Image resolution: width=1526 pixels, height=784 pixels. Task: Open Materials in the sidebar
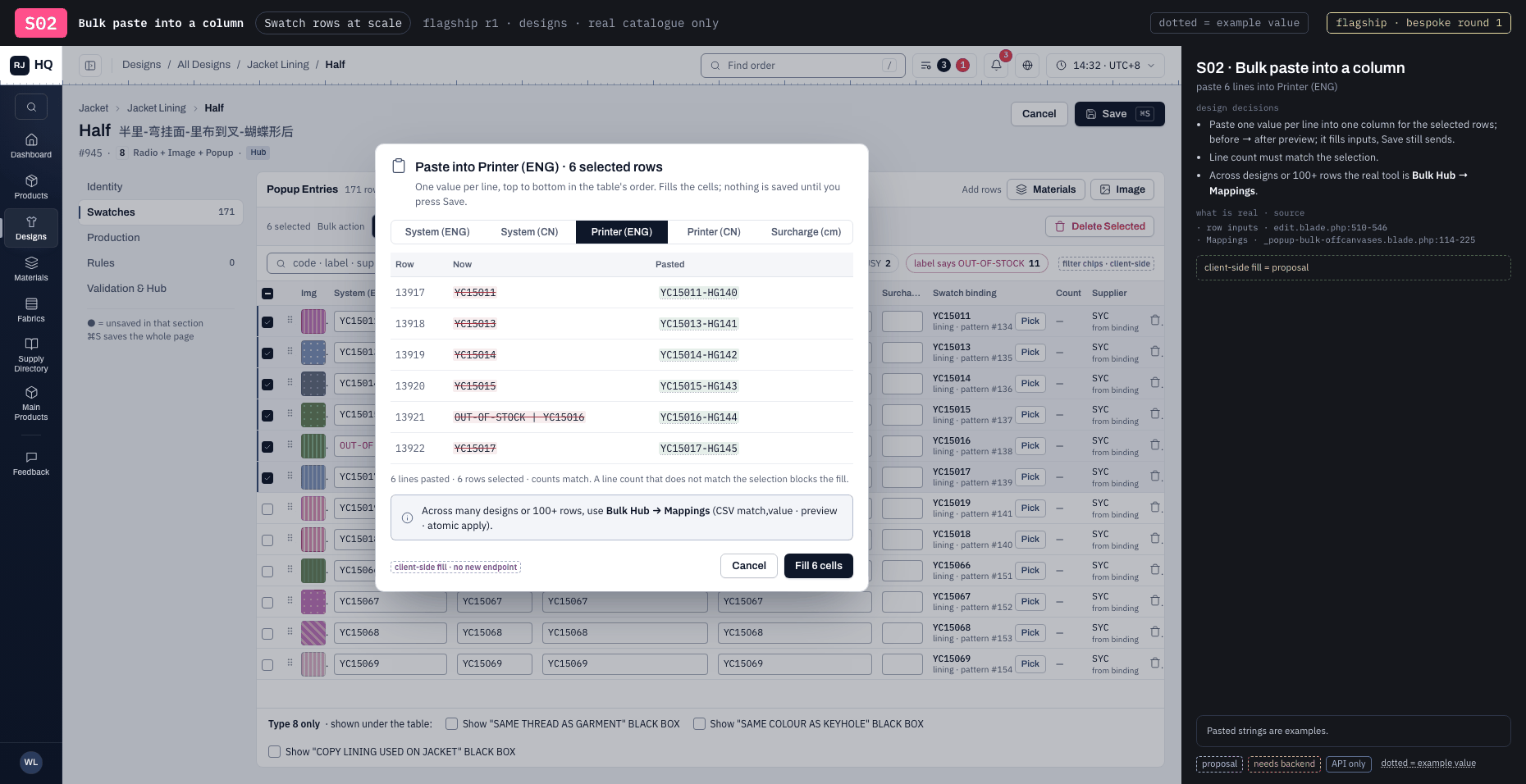click(31, 269)
